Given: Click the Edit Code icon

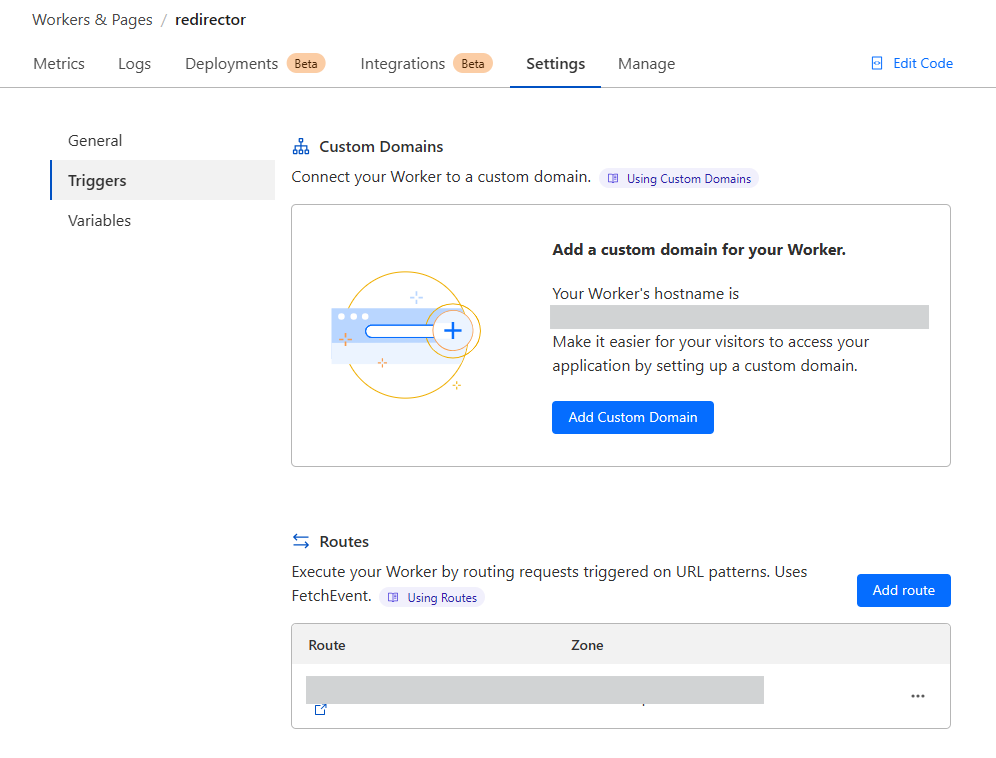Looking at the screenshot, I should (877, 63).
